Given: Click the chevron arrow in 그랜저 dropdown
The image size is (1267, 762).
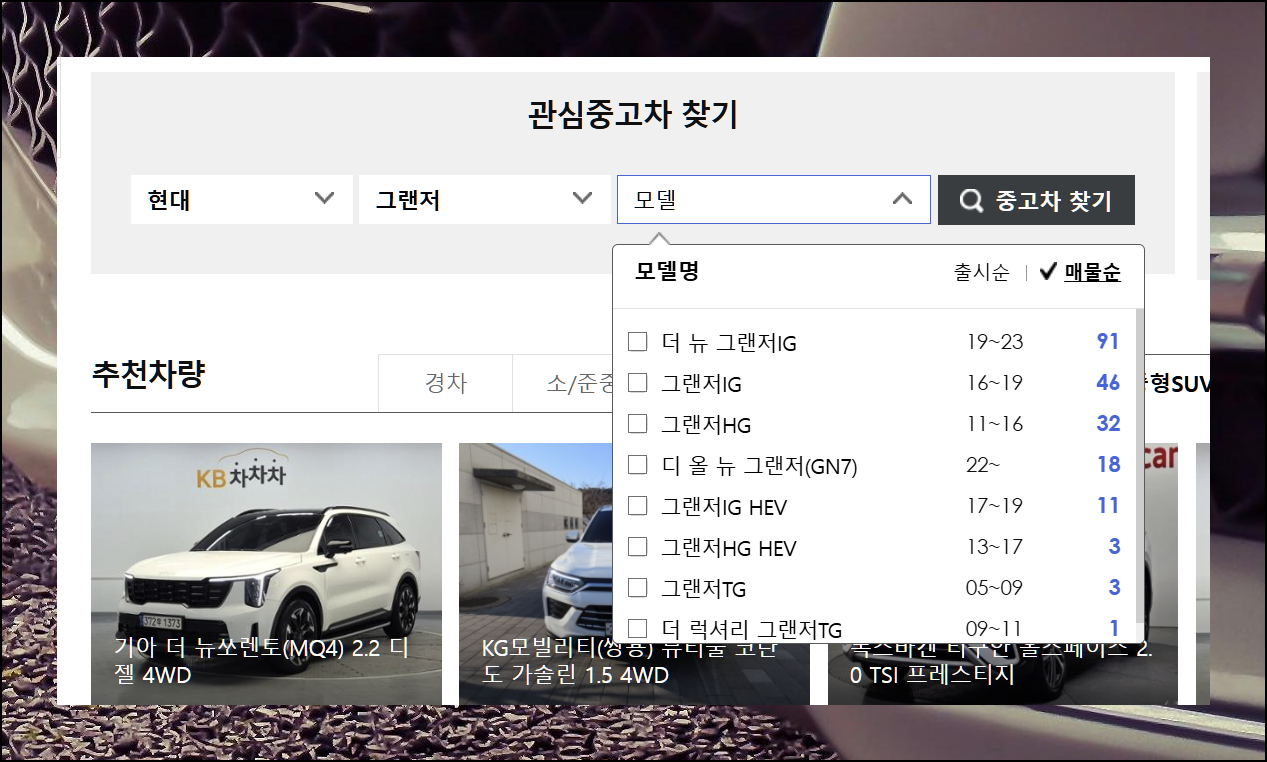Looking at the screenshot, I should pyautogui.click(x=582, y=198).
